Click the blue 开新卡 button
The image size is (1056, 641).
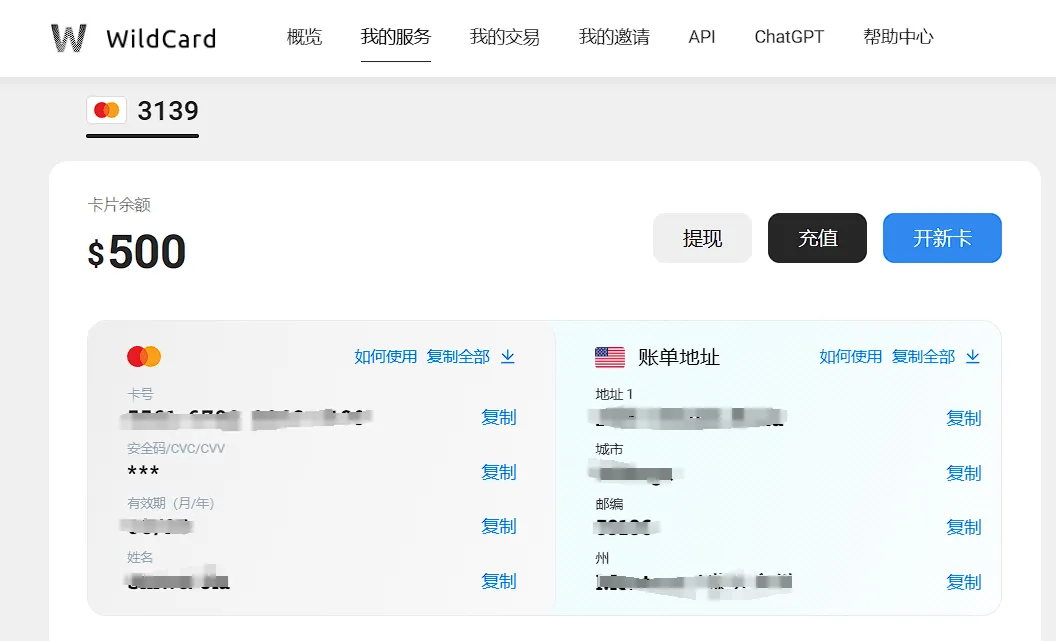click(x=941, y=238)
